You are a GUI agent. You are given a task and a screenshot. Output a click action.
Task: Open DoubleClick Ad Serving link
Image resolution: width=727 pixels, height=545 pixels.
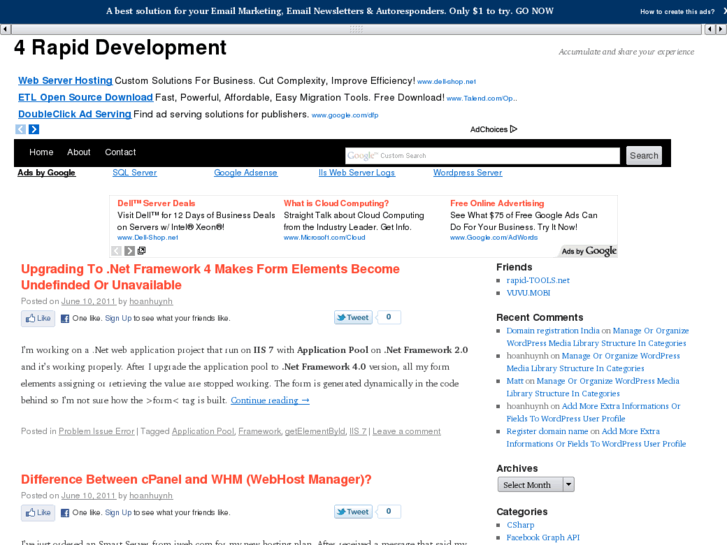[x=75, y=114]
